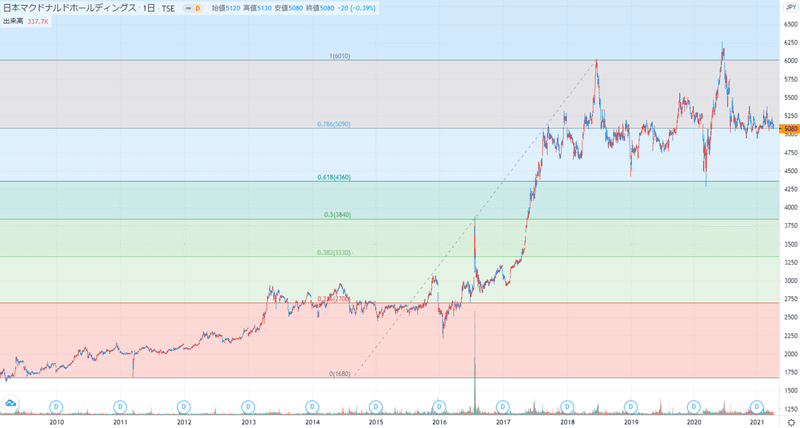Click the TradingView logo icon at chart bottom

pyautogui.click(x=9, y=403)
